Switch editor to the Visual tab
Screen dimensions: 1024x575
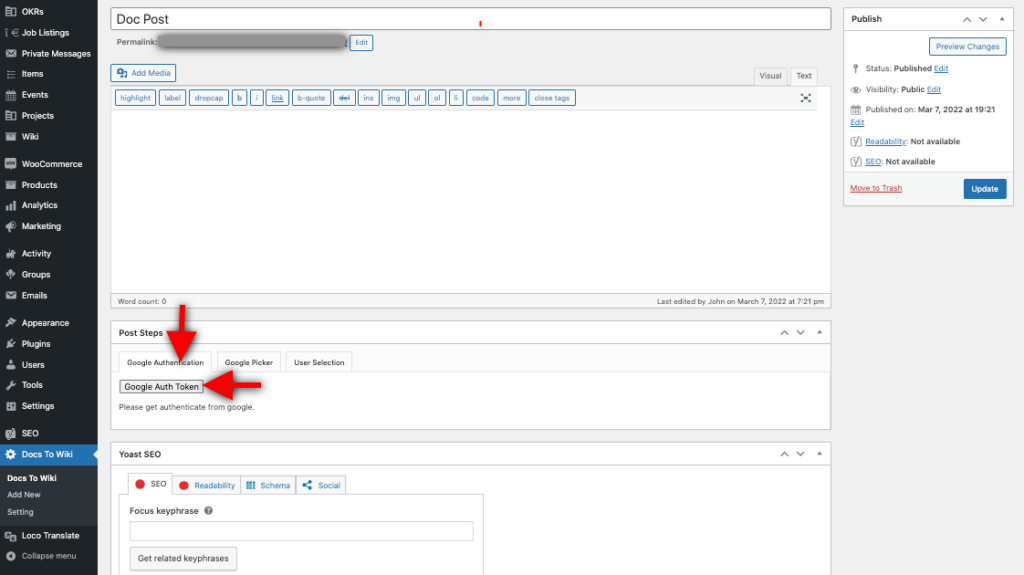[770, 76]
